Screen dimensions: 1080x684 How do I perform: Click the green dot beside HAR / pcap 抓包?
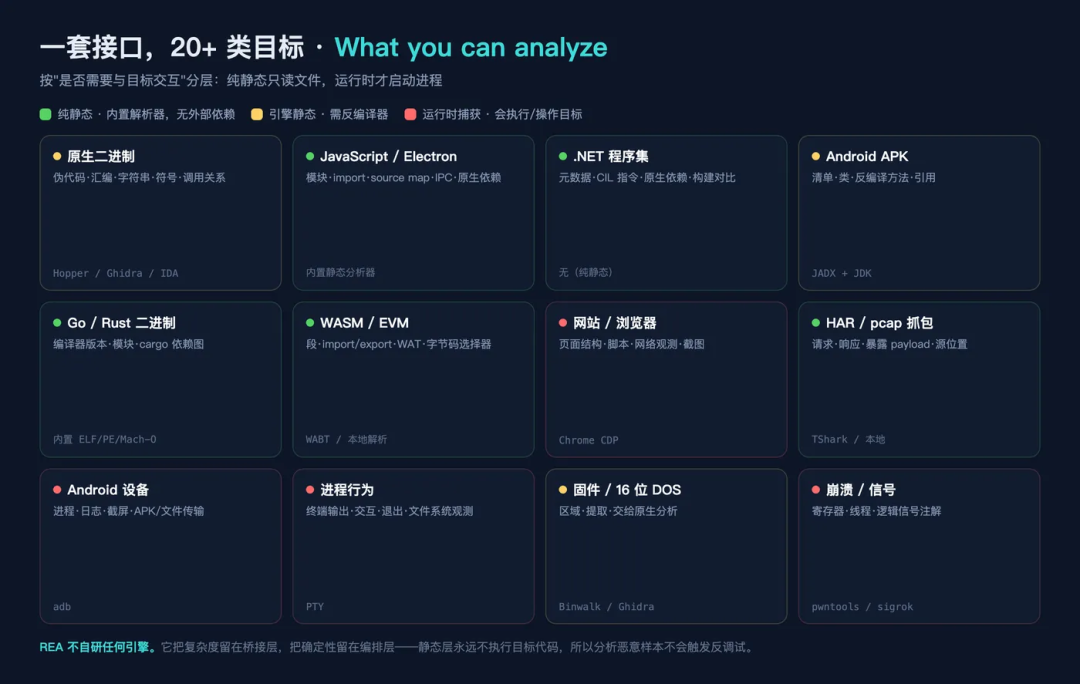(x=816, y=323)
